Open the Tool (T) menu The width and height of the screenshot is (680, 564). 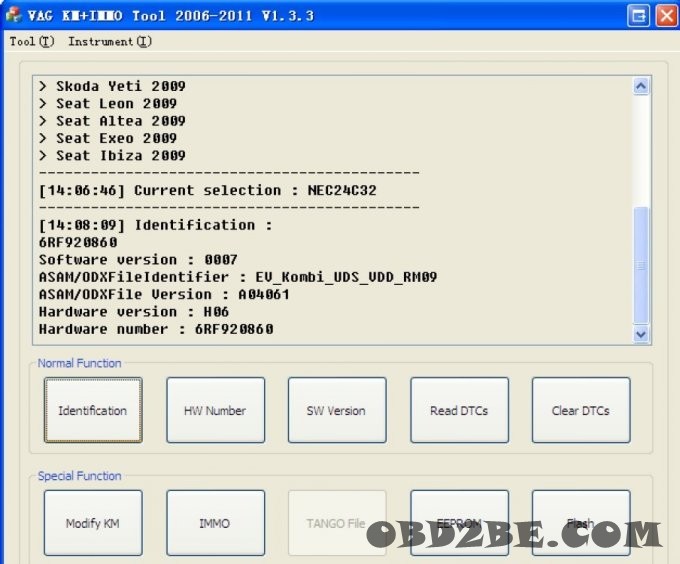point(32,42)
